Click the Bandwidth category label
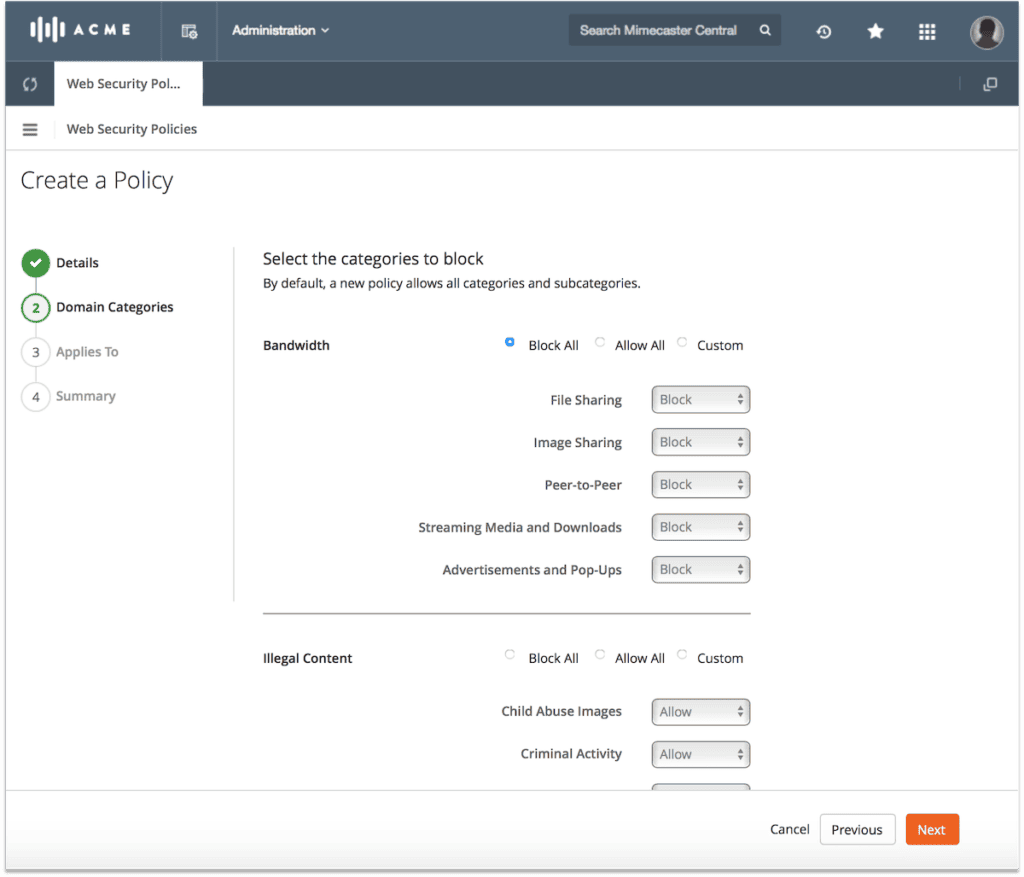The height and width of the screenshot is (877, 1024). 296,345
